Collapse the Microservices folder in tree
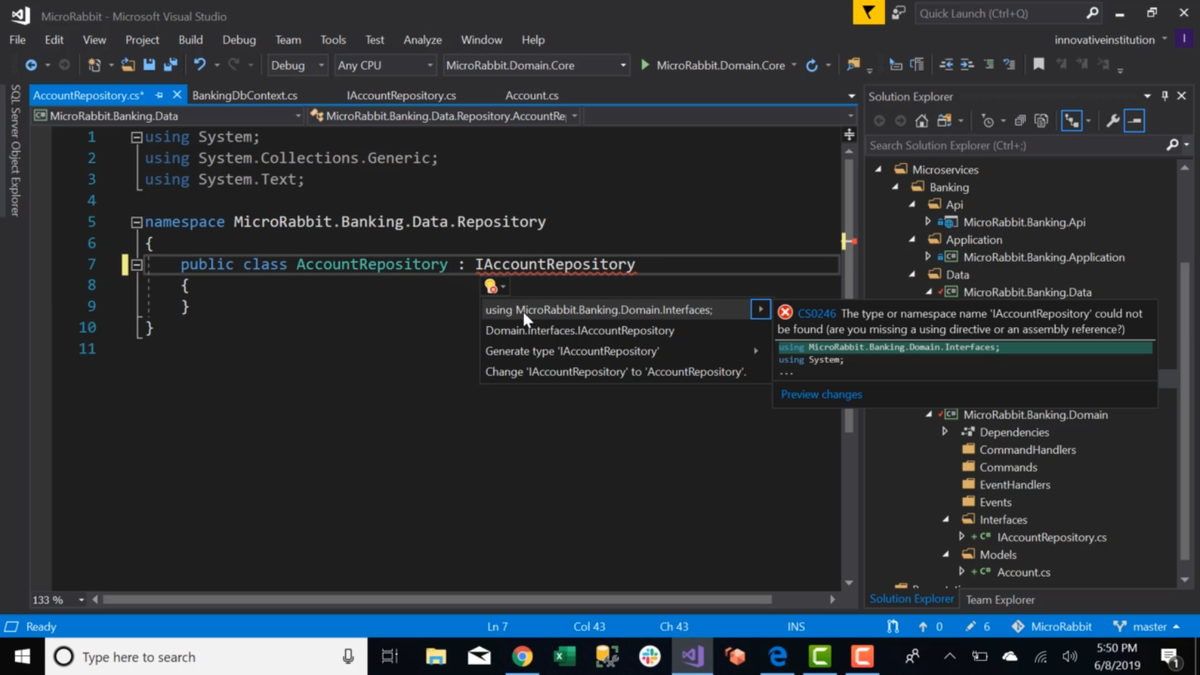The width and height of the screenshot is (1200, 675). click(879, 170)
